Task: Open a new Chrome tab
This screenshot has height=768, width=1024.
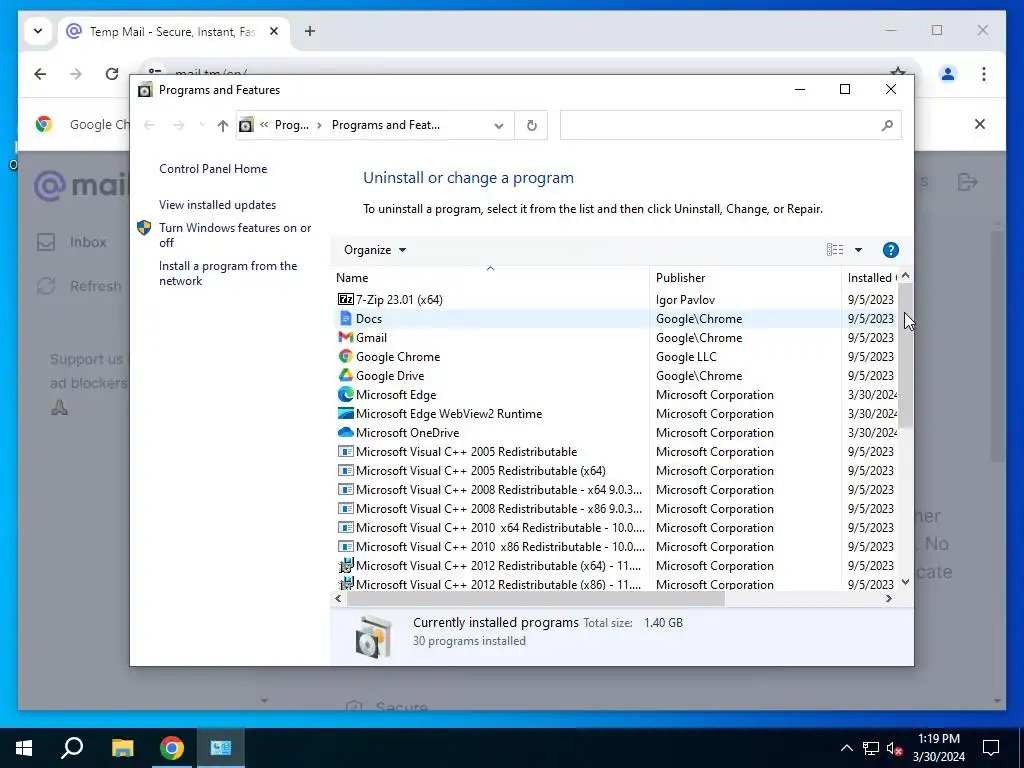Action: pyautogui.click(x=310, y=31)
